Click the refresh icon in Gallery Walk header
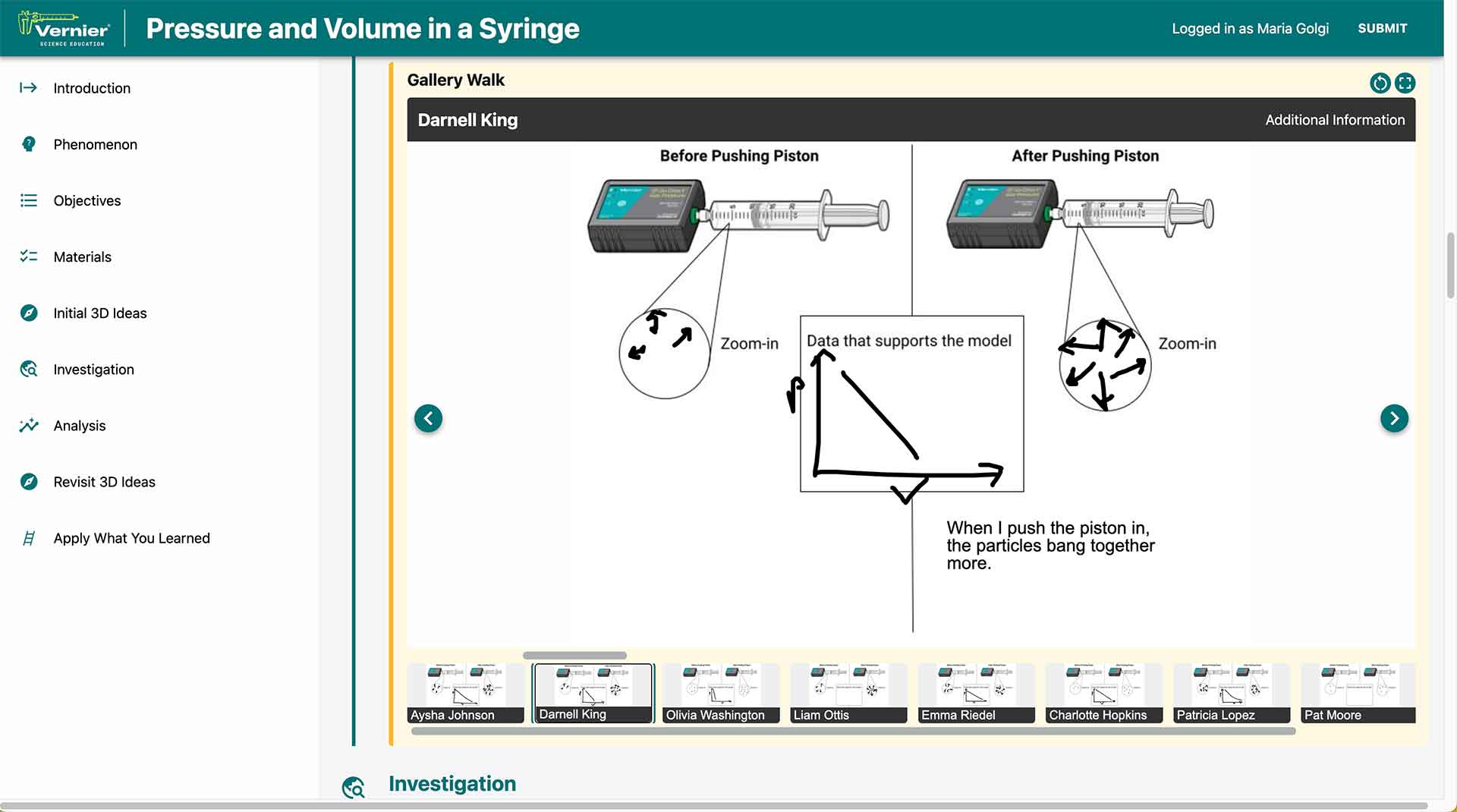 click(1380, 83)
